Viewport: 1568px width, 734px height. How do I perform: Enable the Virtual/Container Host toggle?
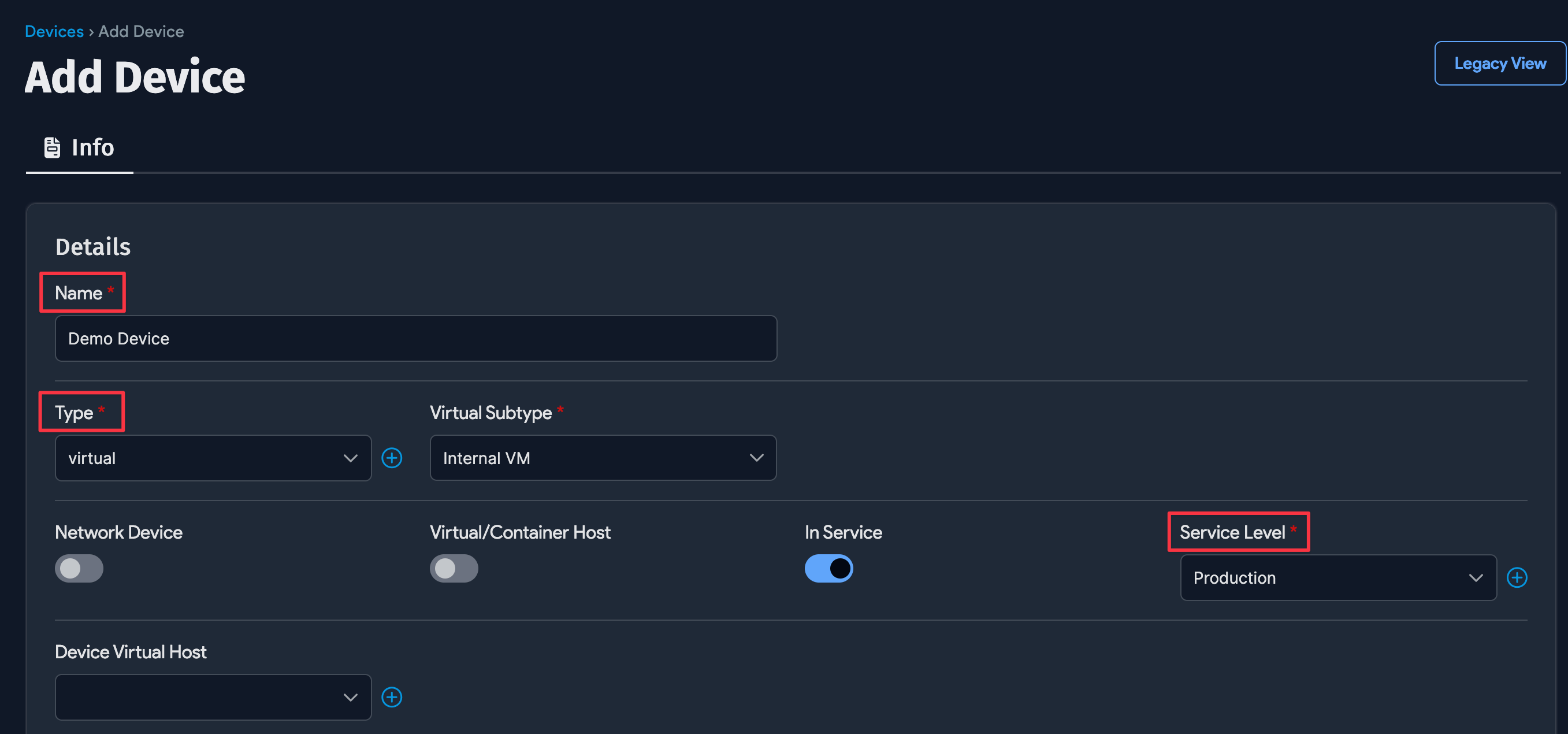pyautogui.click(x=454, y=568)
